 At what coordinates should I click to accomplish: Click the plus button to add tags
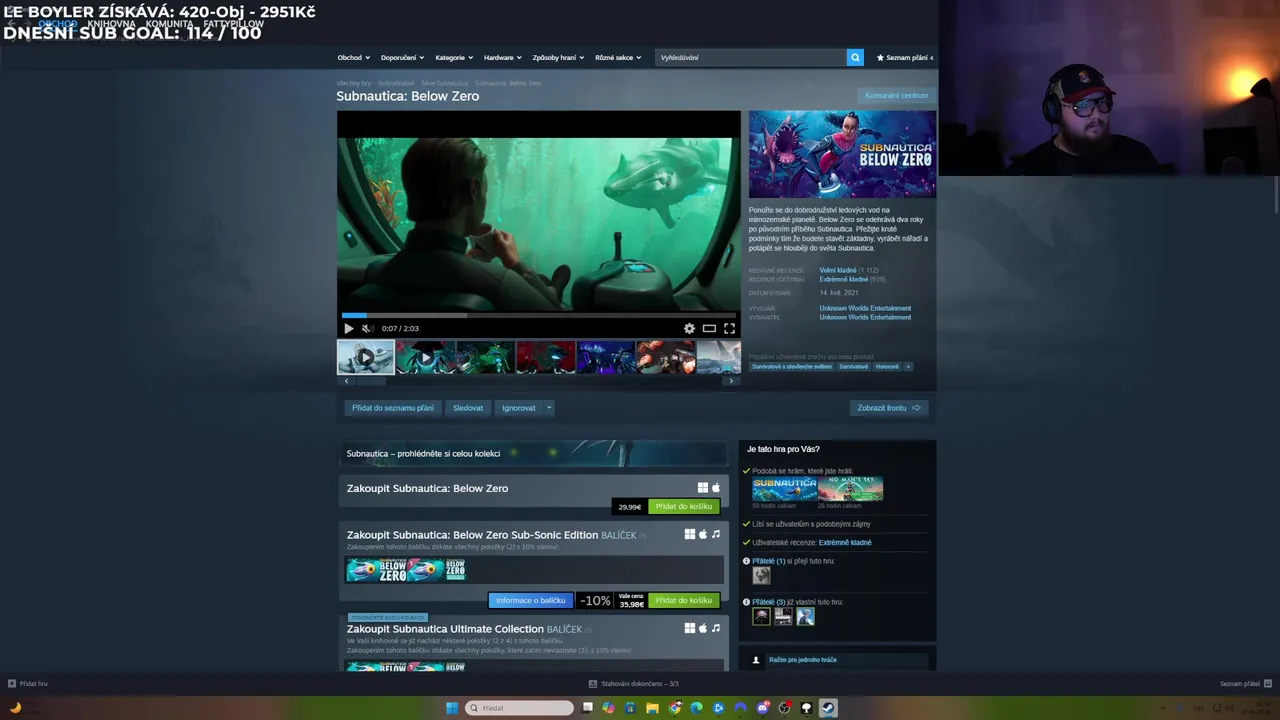(908, 367)
